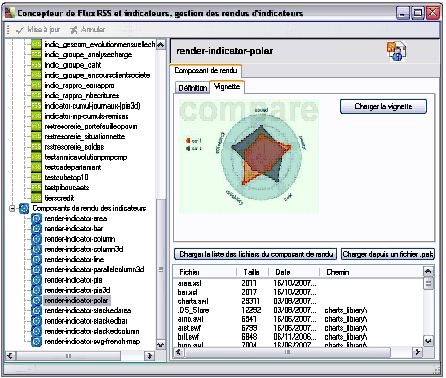Viewport: 446px width, 378px height.
Task: Sort file list by Taille column
Action: [x=252, y=272]
